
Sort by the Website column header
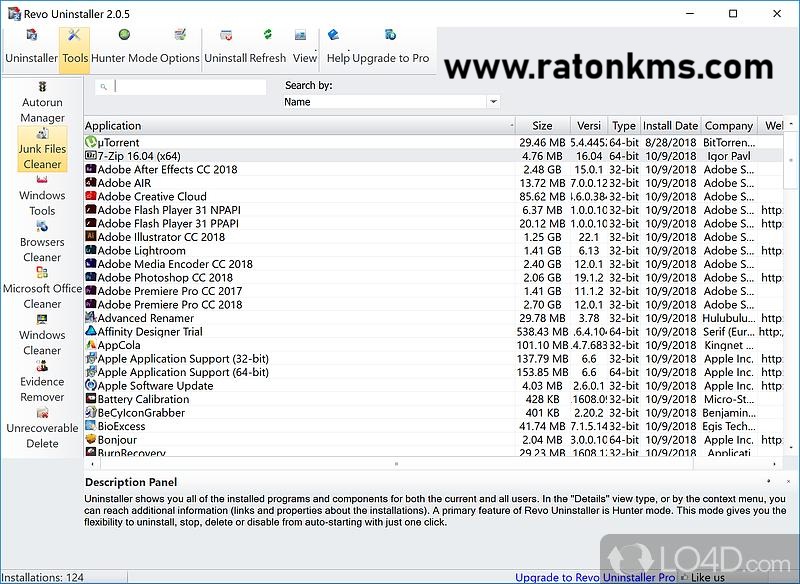tap(772, 125)
